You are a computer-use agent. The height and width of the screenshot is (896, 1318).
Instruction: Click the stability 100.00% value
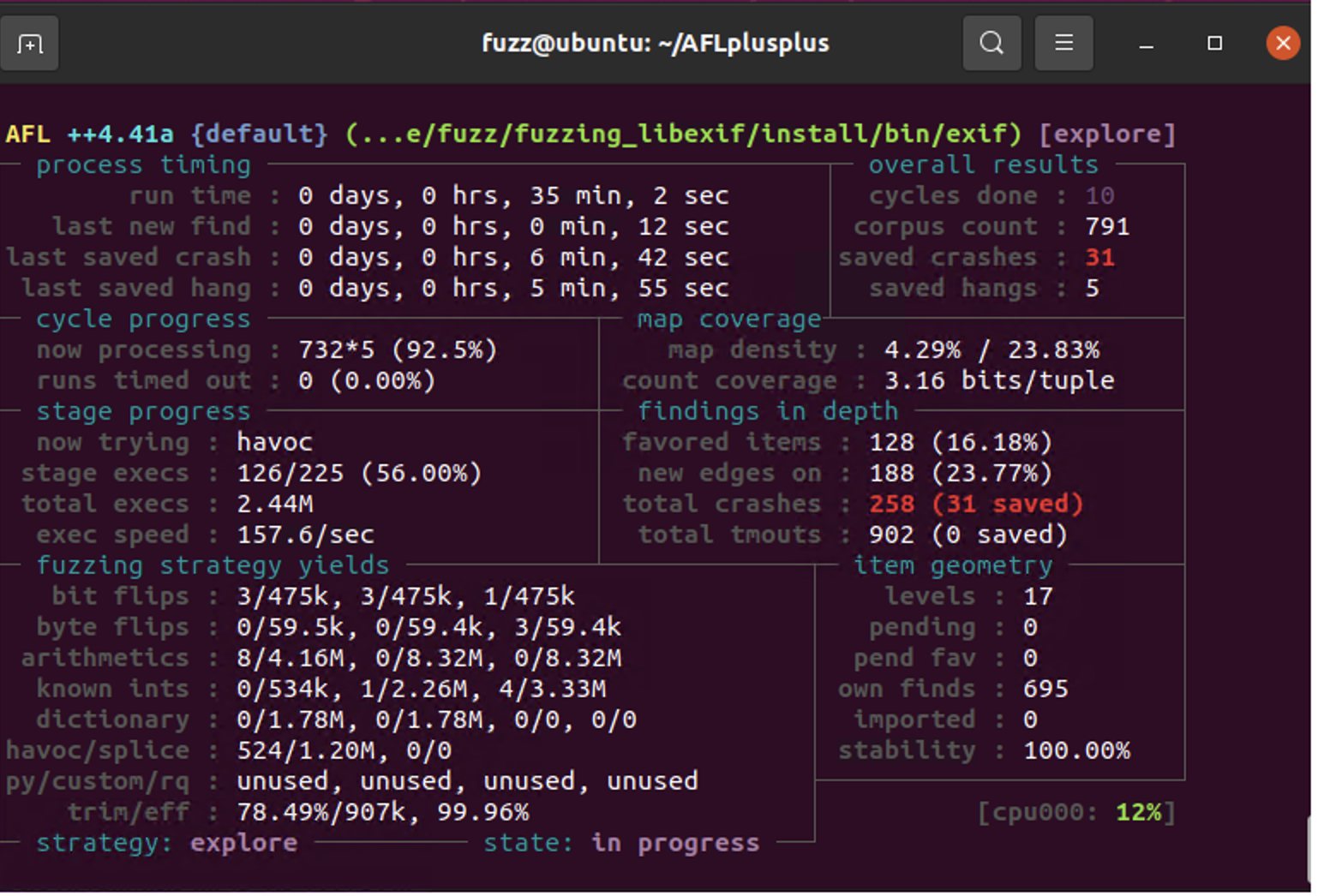(x=1076, y=751)
